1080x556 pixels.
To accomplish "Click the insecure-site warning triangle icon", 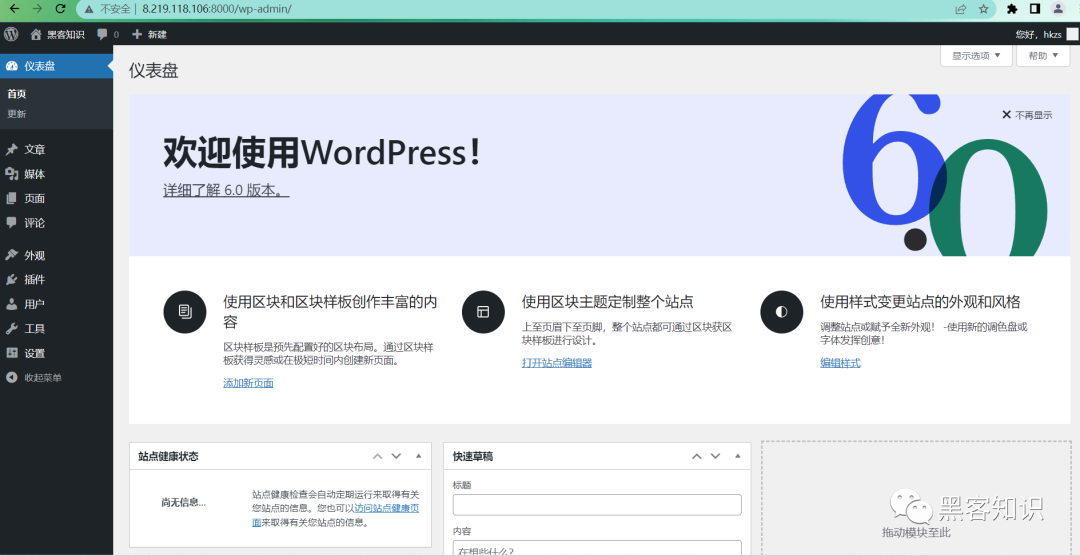I will [89, 9].
